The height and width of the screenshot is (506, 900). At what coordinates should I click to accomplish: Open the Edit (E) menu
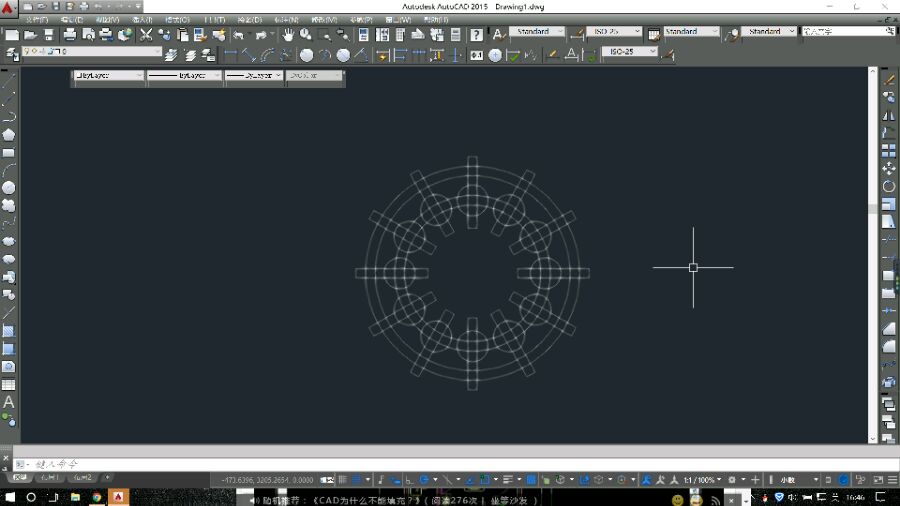tap(72, 20)
